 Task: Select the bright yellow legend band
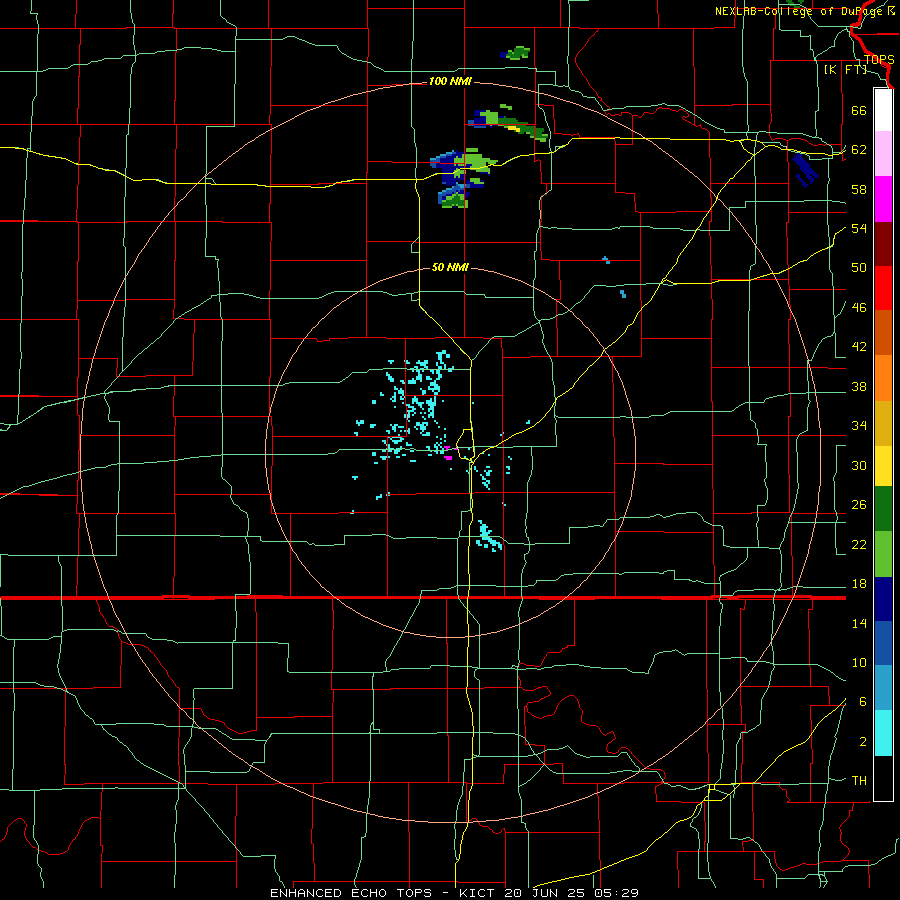[883, 466]
